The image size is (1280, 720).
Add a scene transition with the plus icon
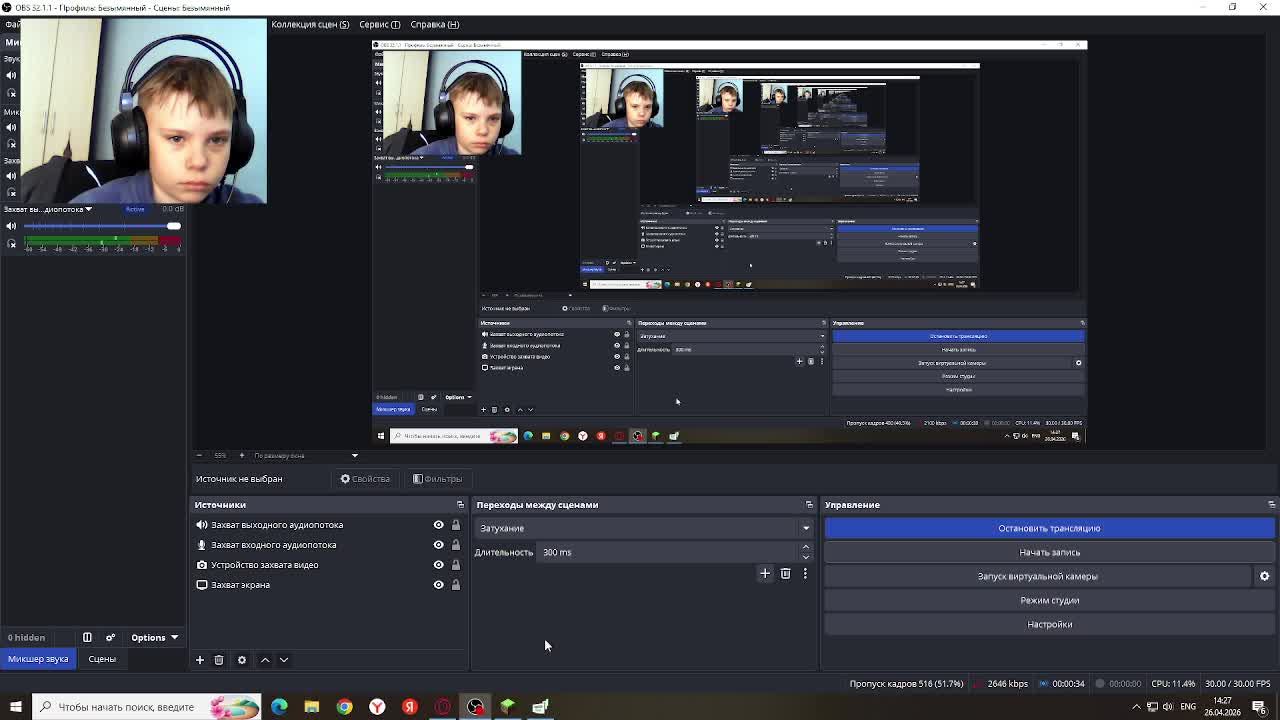click(765, 574)
